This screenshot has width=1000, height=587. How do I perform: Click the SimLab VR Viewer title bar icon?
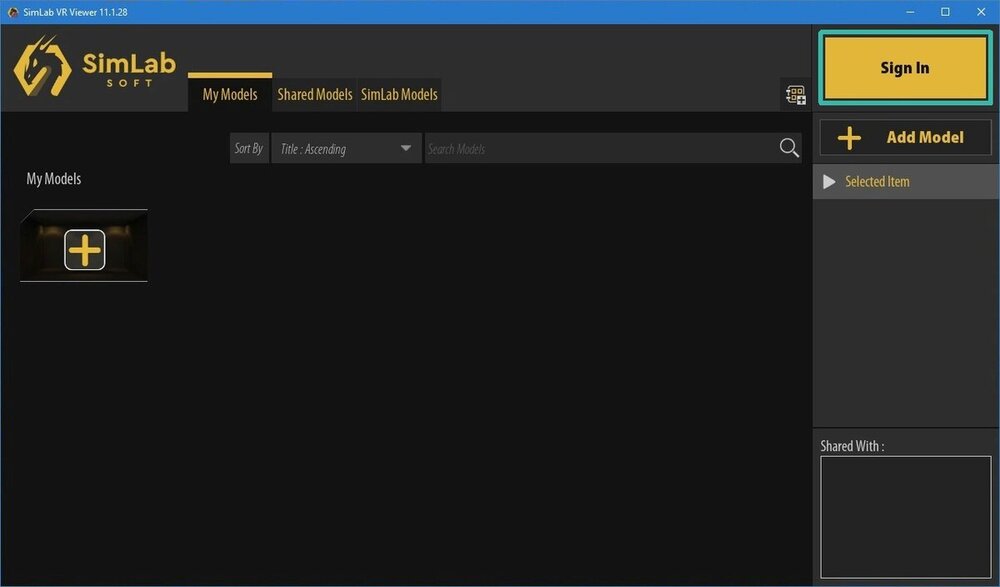click(x=13, y=12)
